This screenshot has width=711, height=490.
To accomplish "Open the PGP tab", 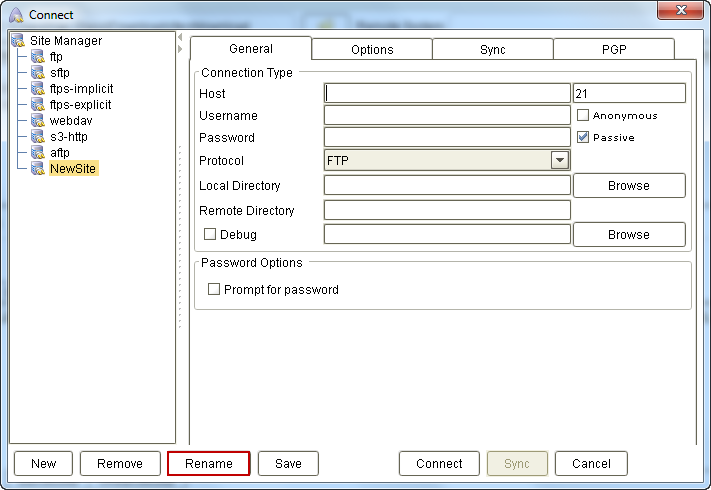I will pos(614,50).
